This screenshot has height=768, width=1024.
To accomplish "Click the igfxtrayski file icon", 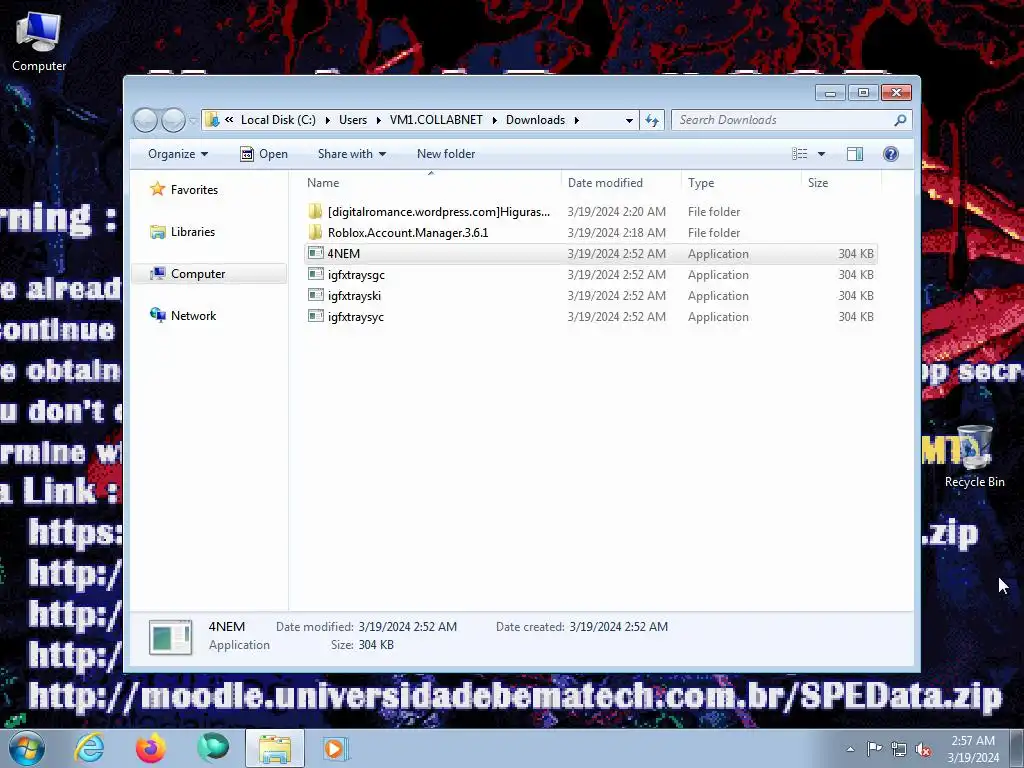I will [316, 295].
